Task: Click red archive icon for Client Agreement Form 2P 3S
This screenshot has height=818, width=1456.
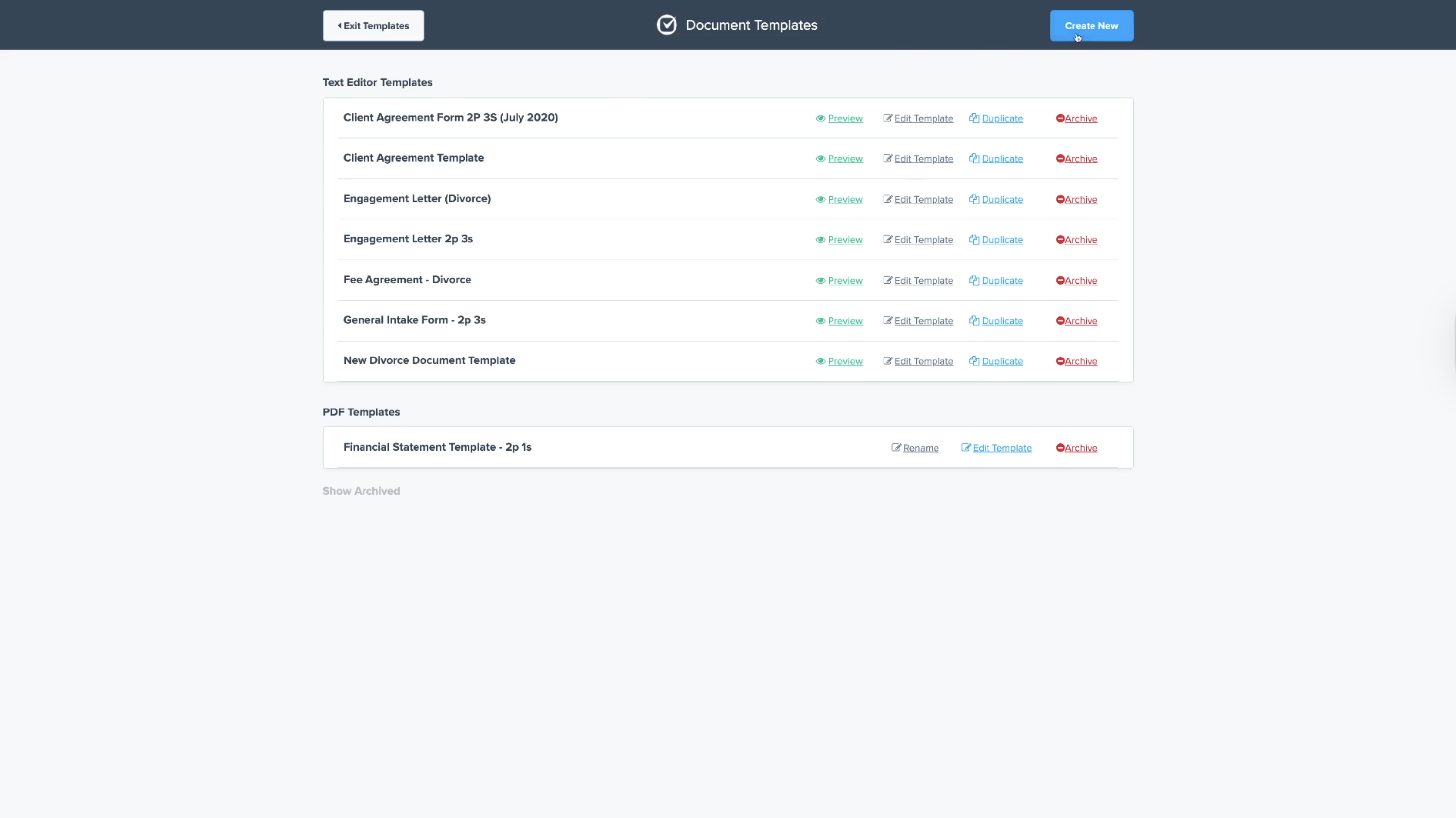Action: pos(1060,118)
